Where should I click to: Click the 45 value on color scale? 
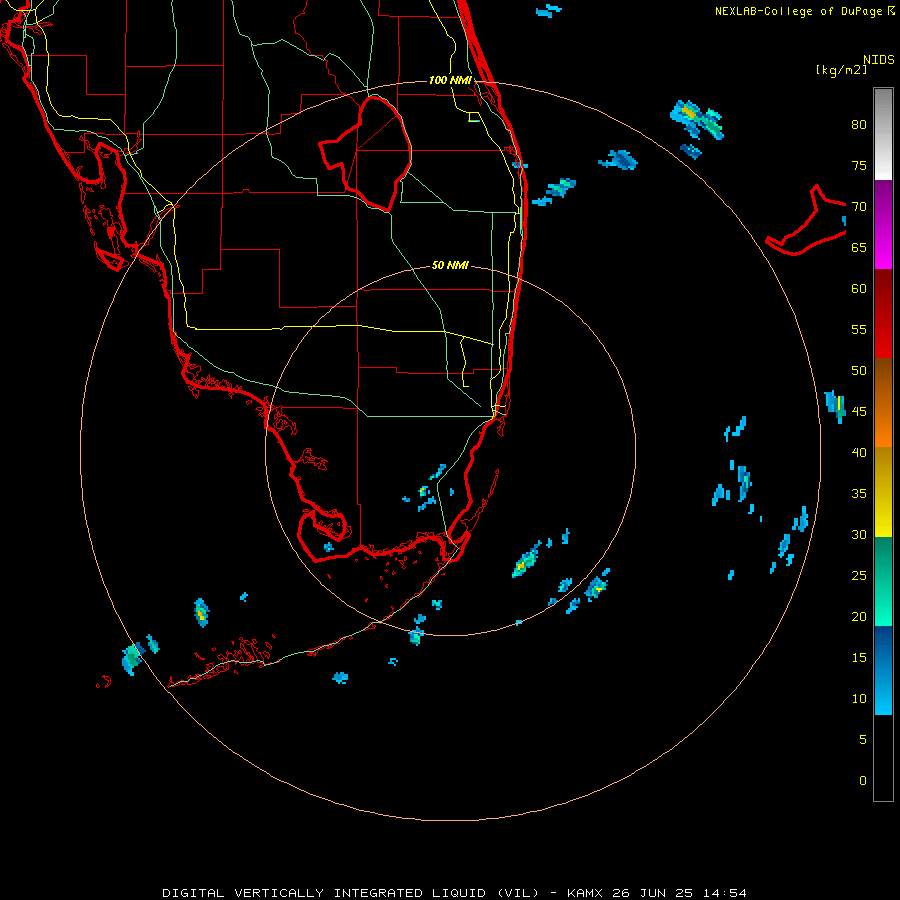click(x=859, y=412)
